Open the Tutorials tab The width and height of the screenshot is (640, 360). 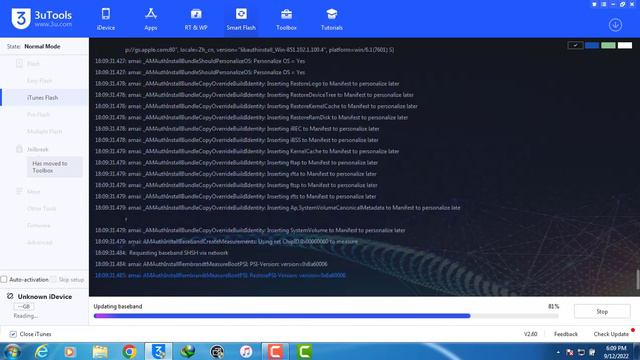(331, 19)
